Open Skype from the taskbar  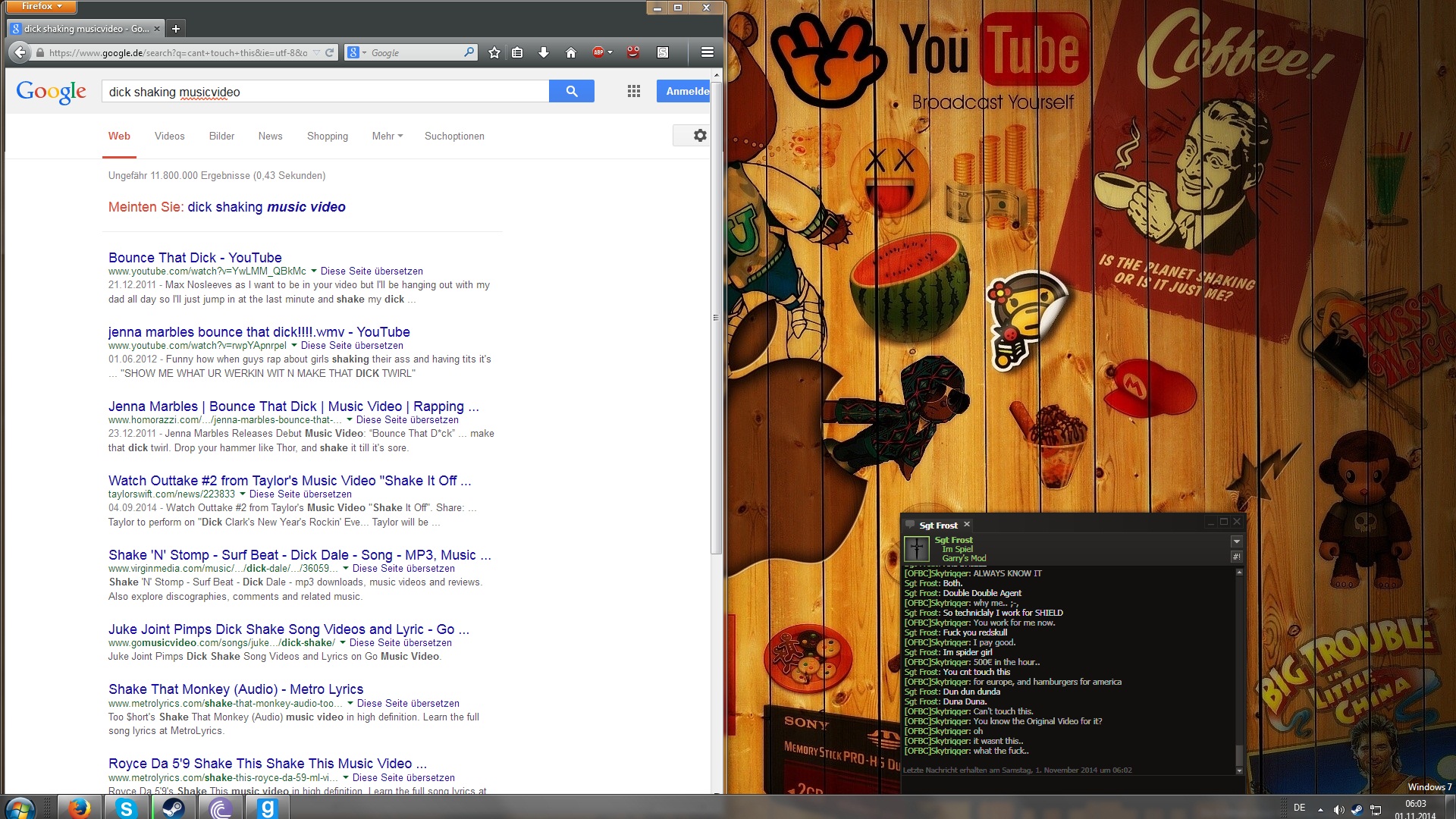(126, 808)
